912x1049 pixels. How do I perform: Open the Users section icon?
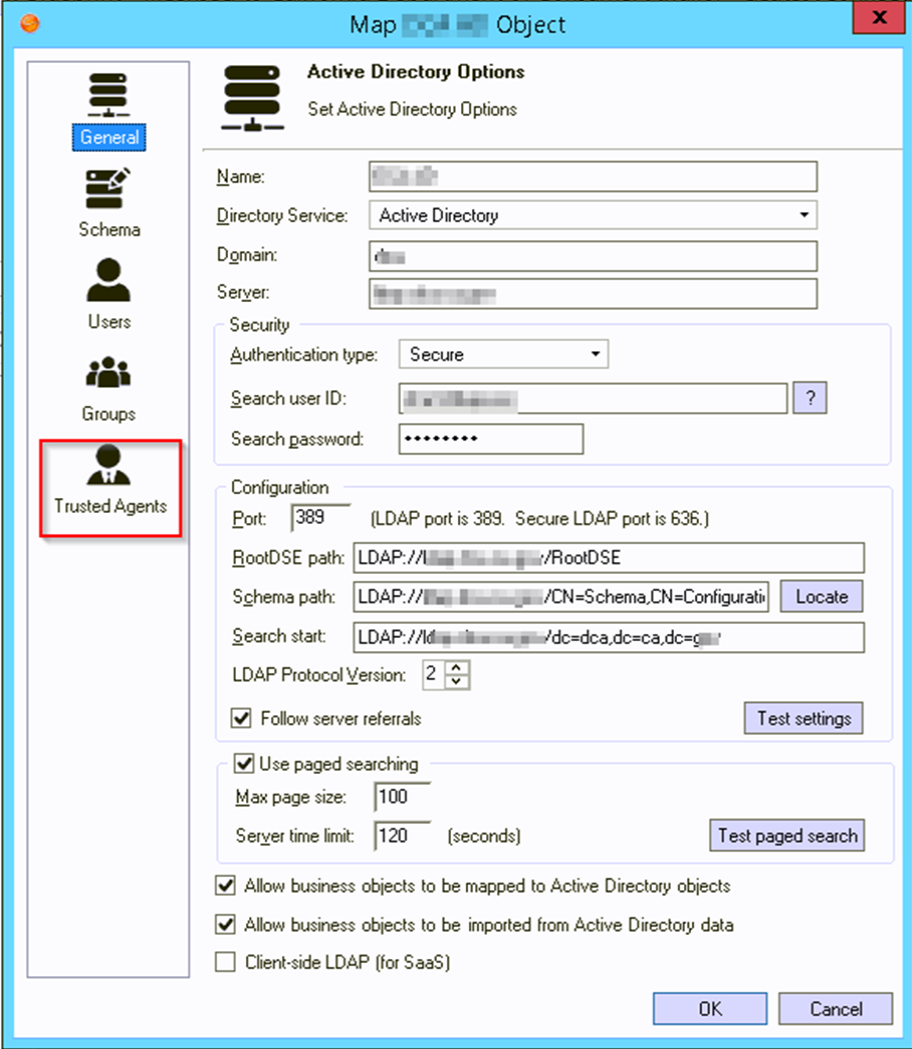pyautogui.click(x=109, y=282)
